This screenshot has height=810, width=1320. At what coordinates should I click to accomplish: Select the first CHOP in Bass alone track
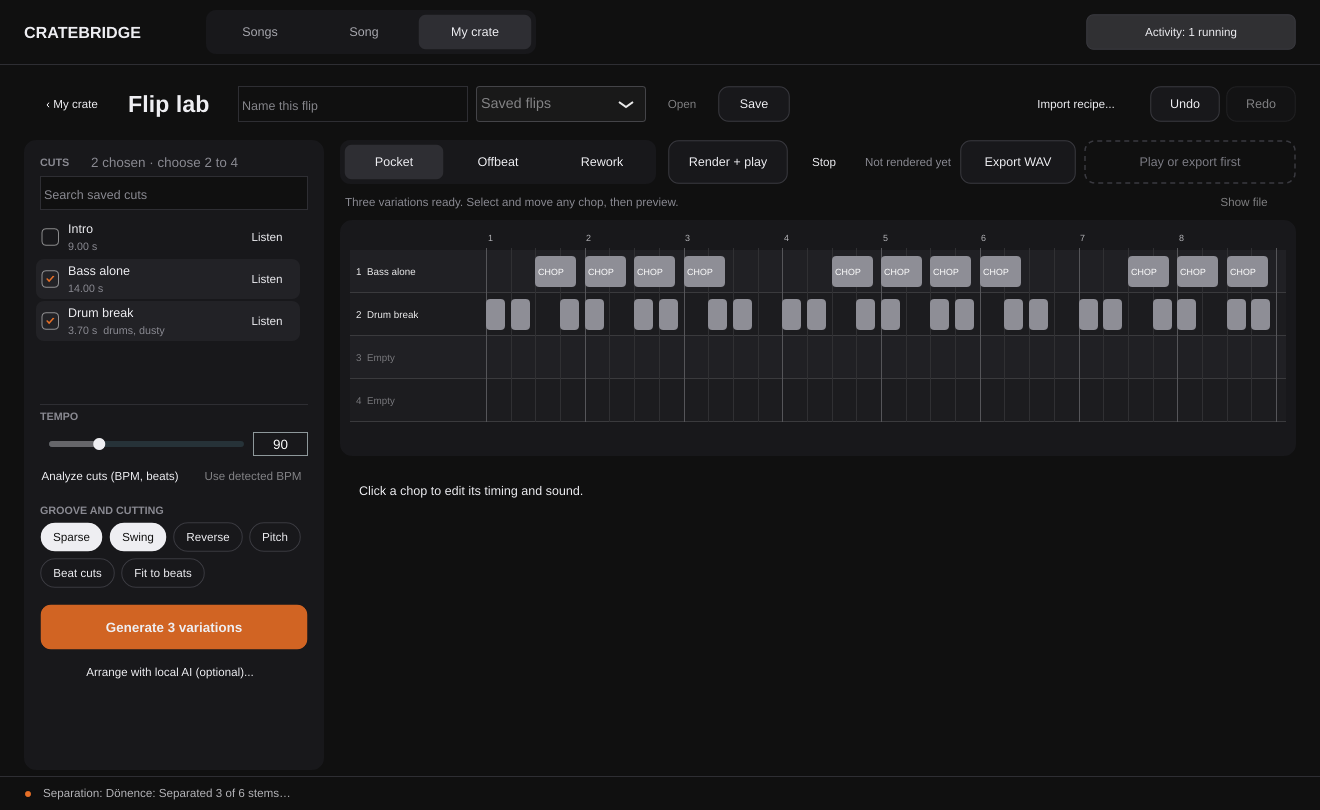(555, 272)
